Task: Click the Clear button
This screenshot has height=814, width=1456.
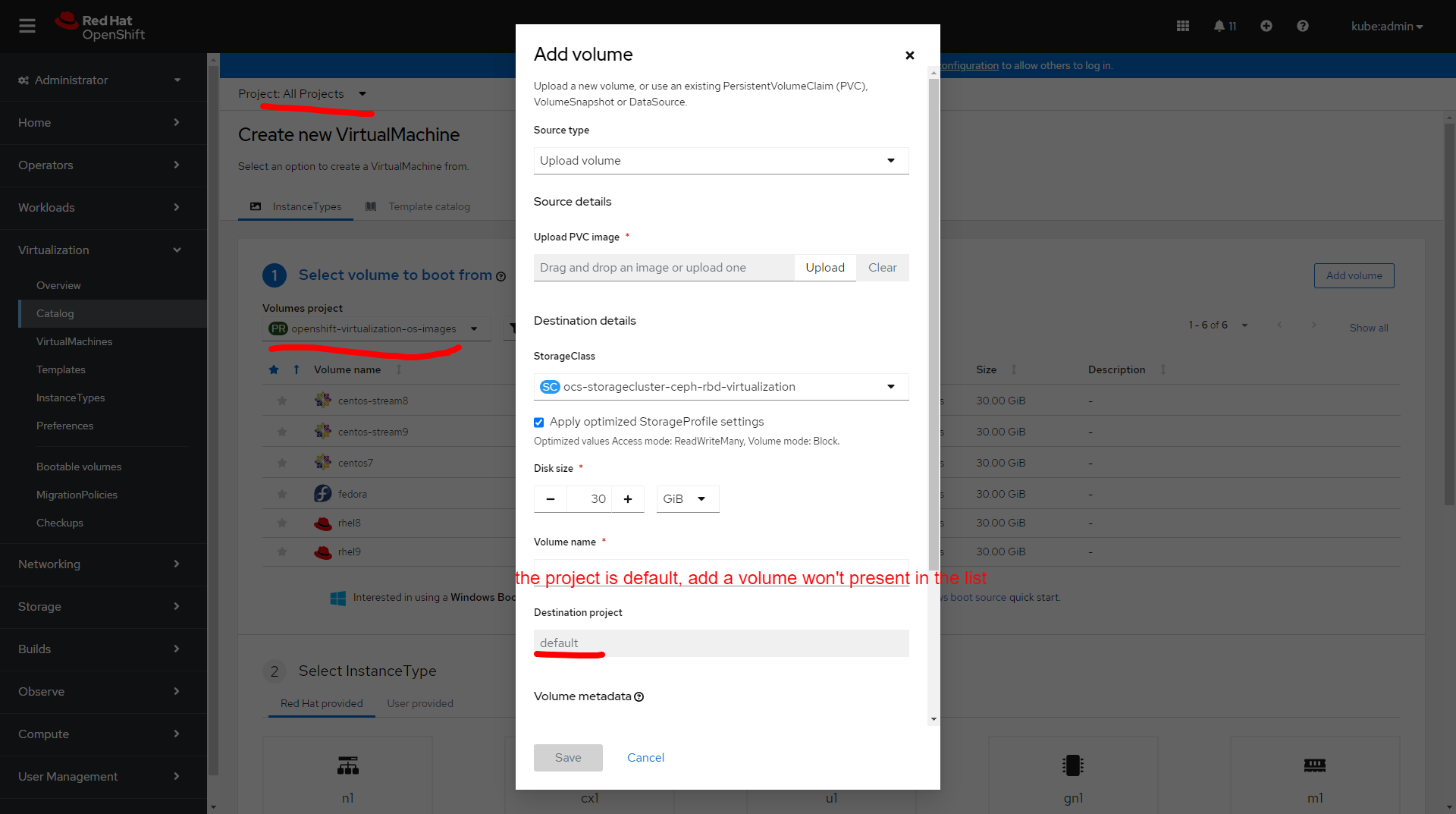Action: (883, 268)
